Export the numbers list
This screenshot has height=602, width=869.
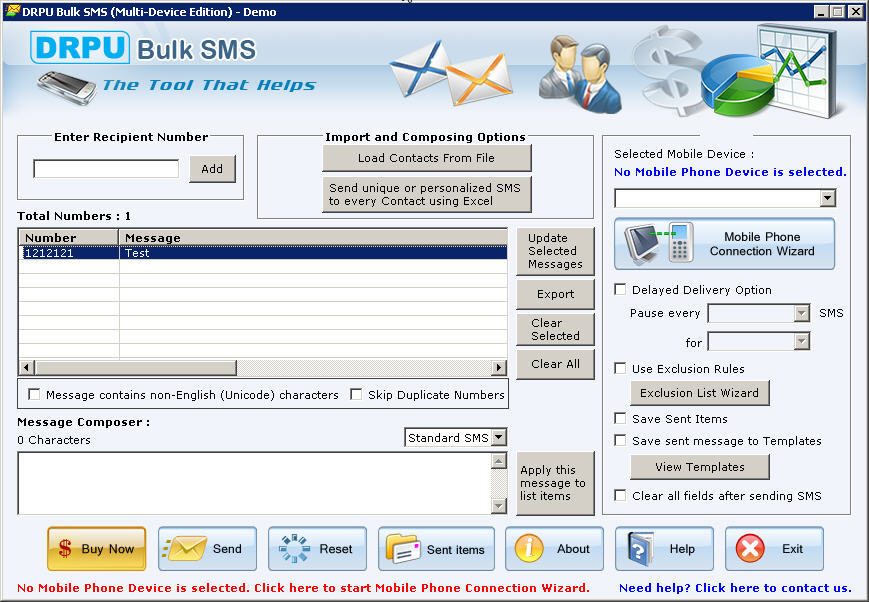tap(555, 294)
